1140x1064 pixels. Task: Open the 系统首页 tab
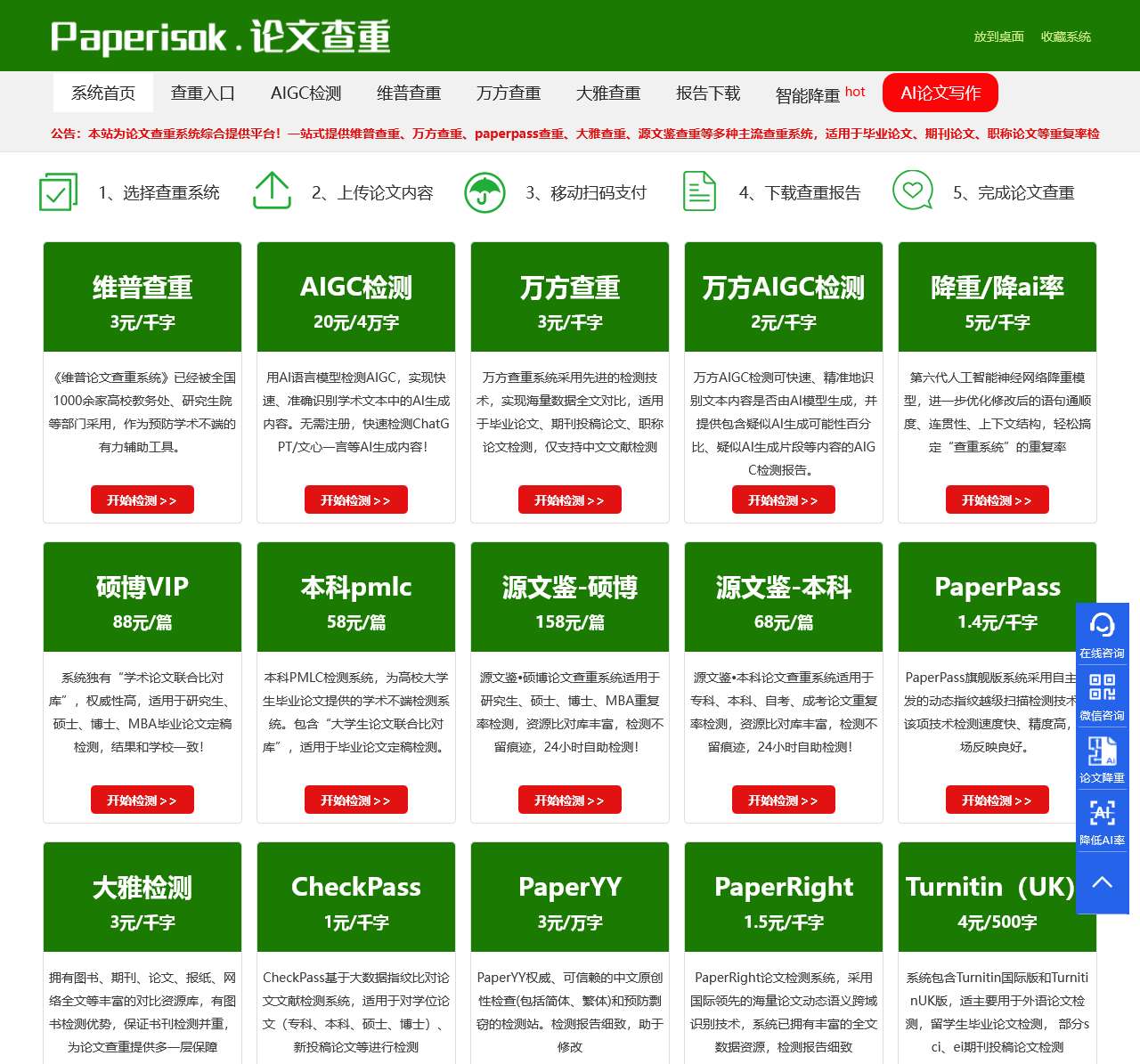103,93
